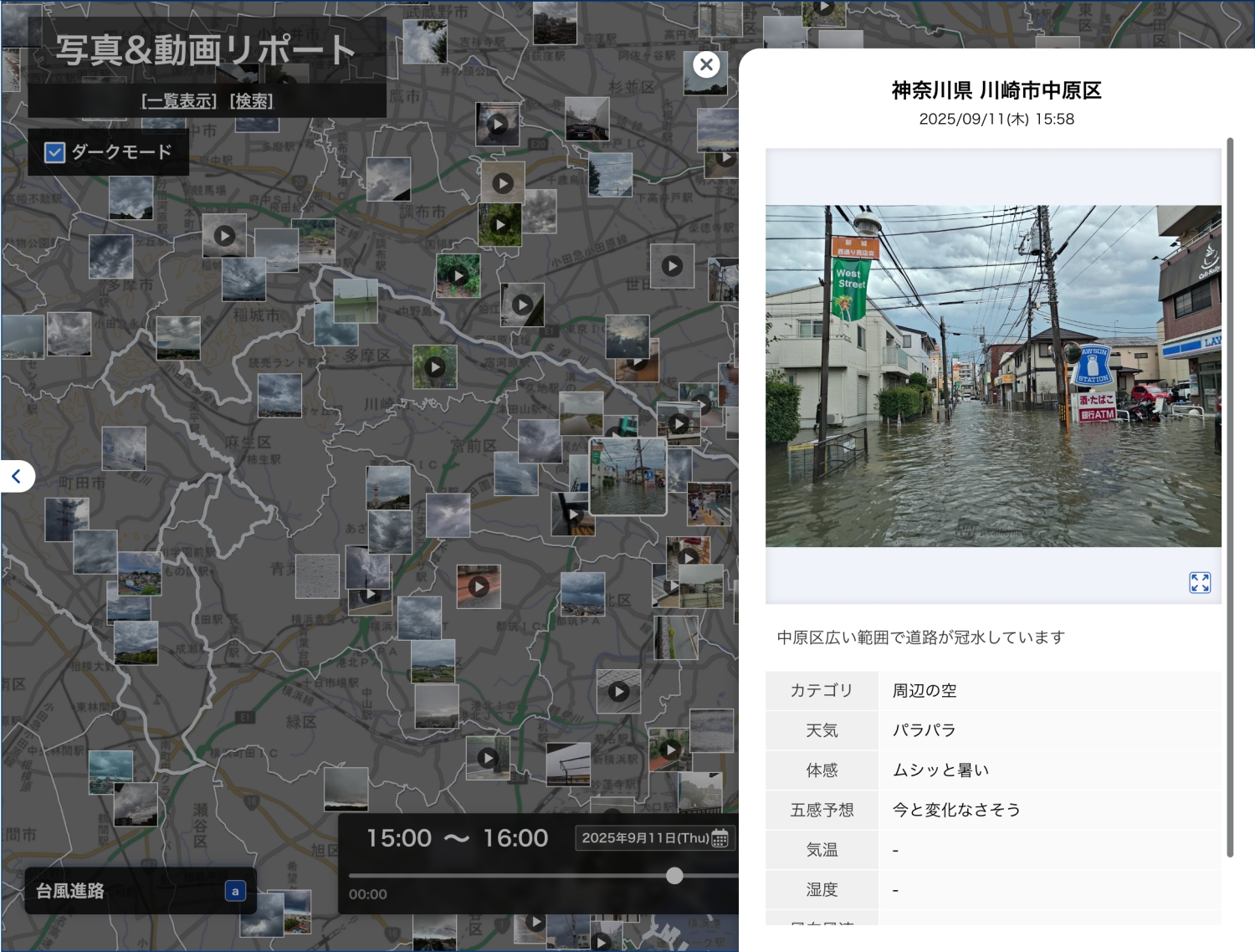
Task: Expand the flooded street photo to fullscreen
Action: (1200, 582)
